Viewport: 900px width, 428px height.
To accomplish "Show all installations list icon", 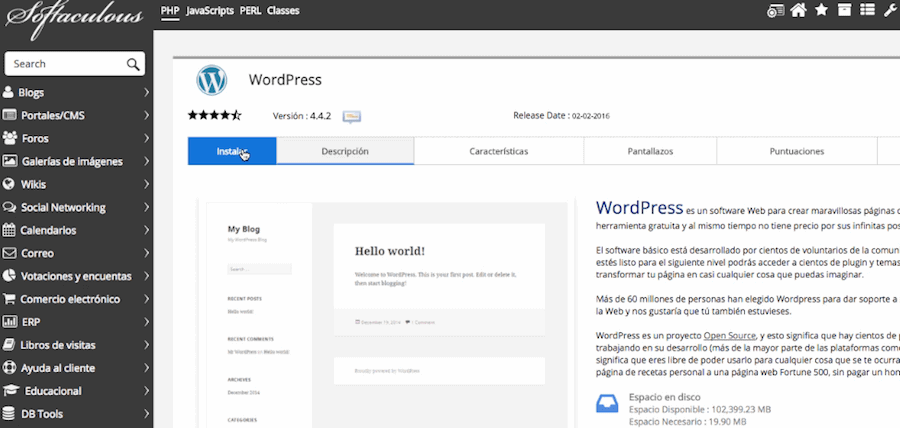I will (867, 10).
